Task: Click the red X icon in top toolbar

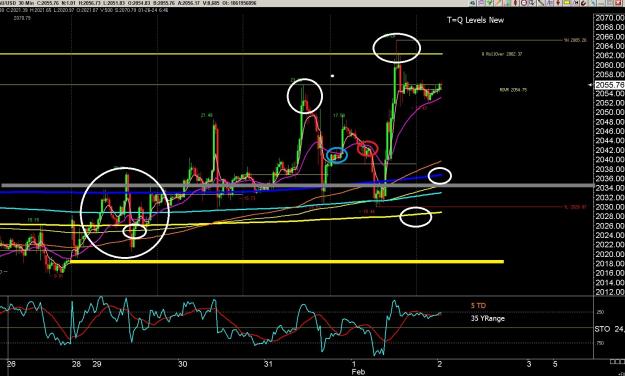Action: click(617, 3)
